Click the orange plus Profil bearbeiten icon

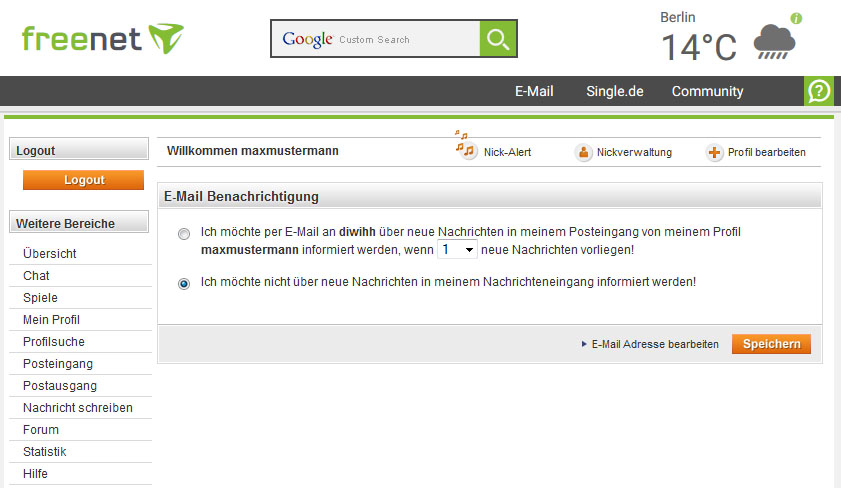tap(714, 152)
